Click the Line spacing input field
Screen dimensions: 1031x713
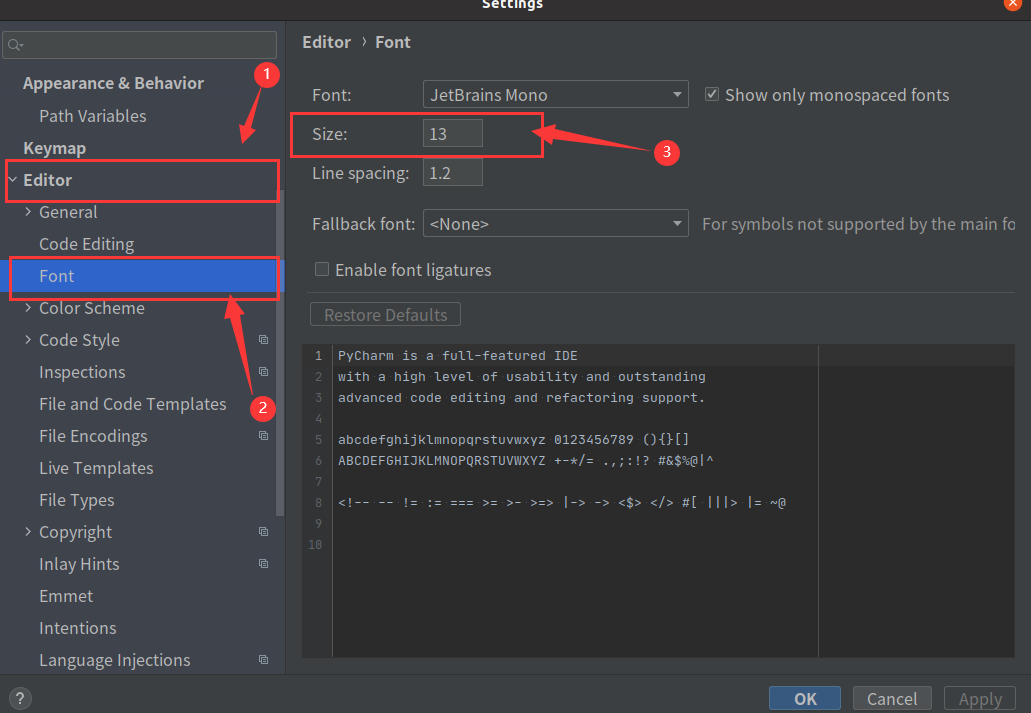(452, 173)
